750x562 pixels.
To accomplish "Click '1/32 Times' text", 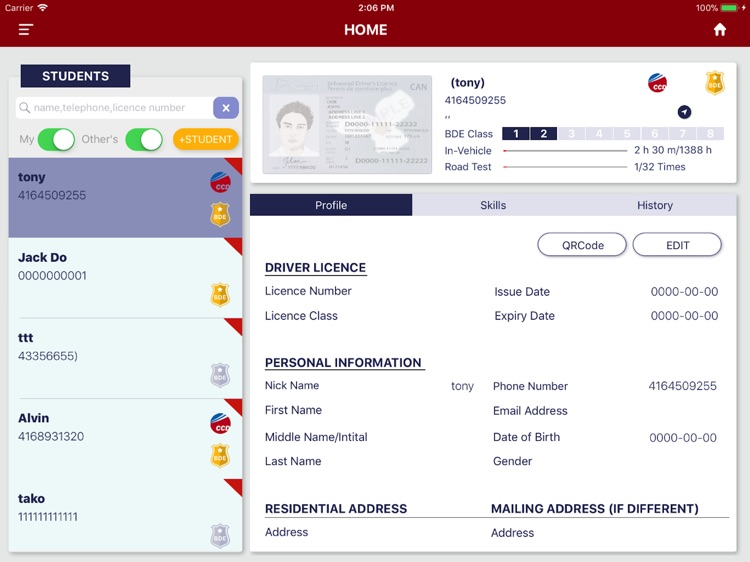I will [660, 167].
